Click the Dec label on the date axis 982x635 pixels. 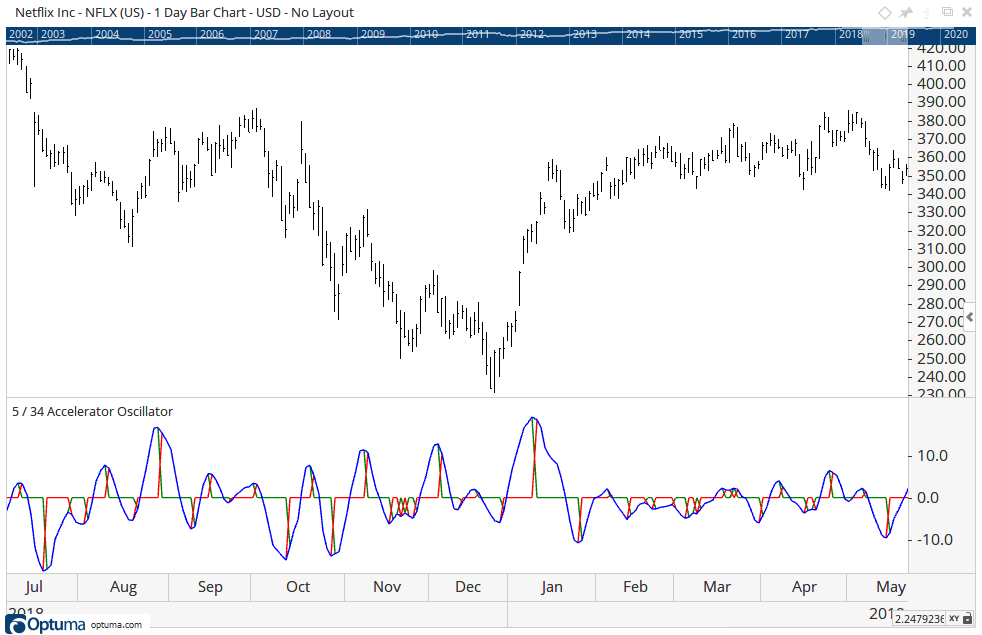pos(468,587)
